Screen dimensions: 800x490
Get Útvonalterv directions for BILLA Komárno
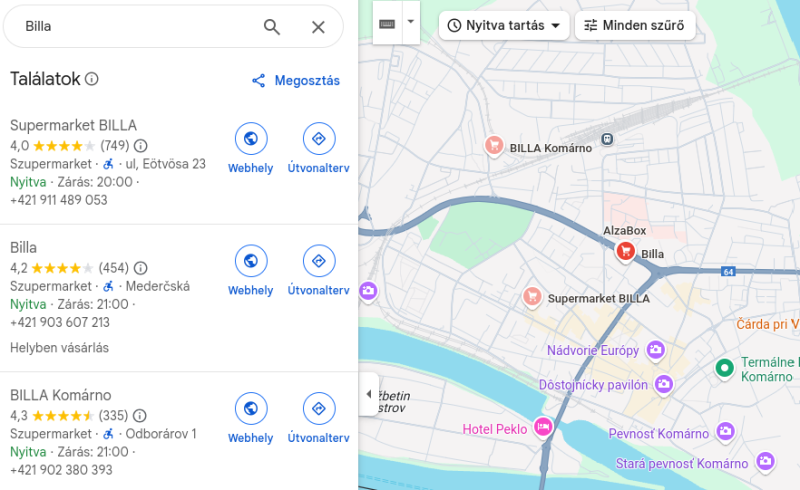(319, 408)
